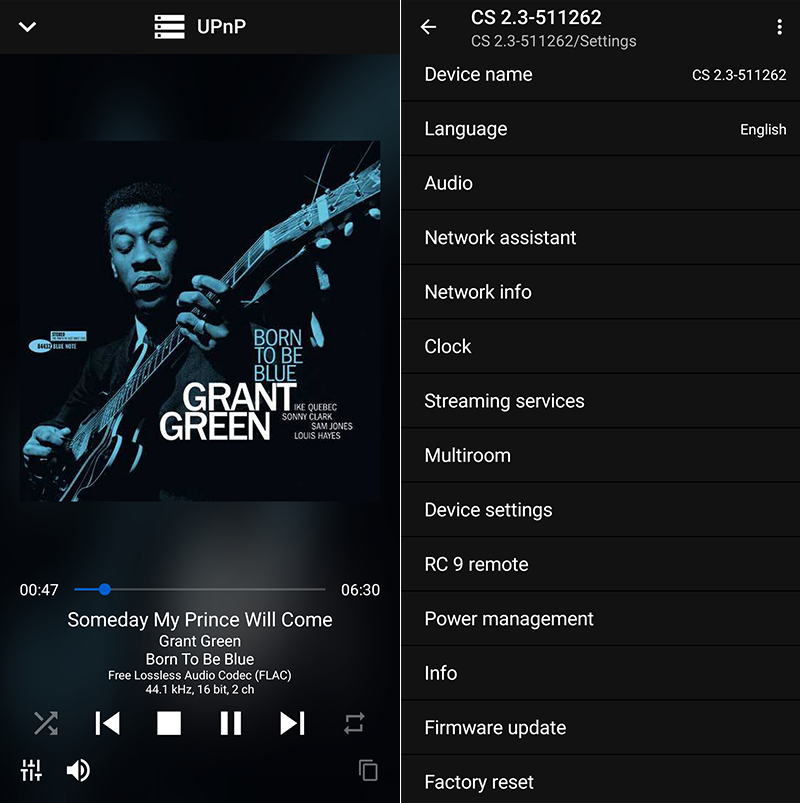Open the Audio settings
This screenshot has height=803, width=800.
[x=601, y=183]
